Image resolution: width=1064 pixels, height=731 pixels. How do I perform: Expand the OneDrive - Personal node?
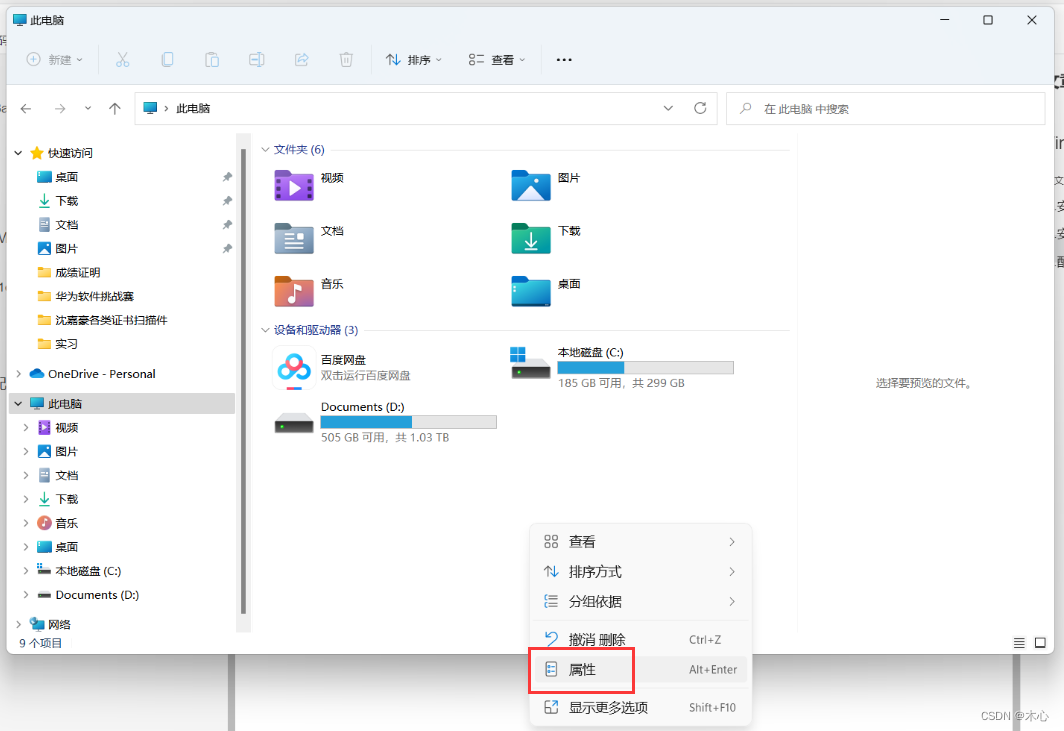tap(18, 374)
